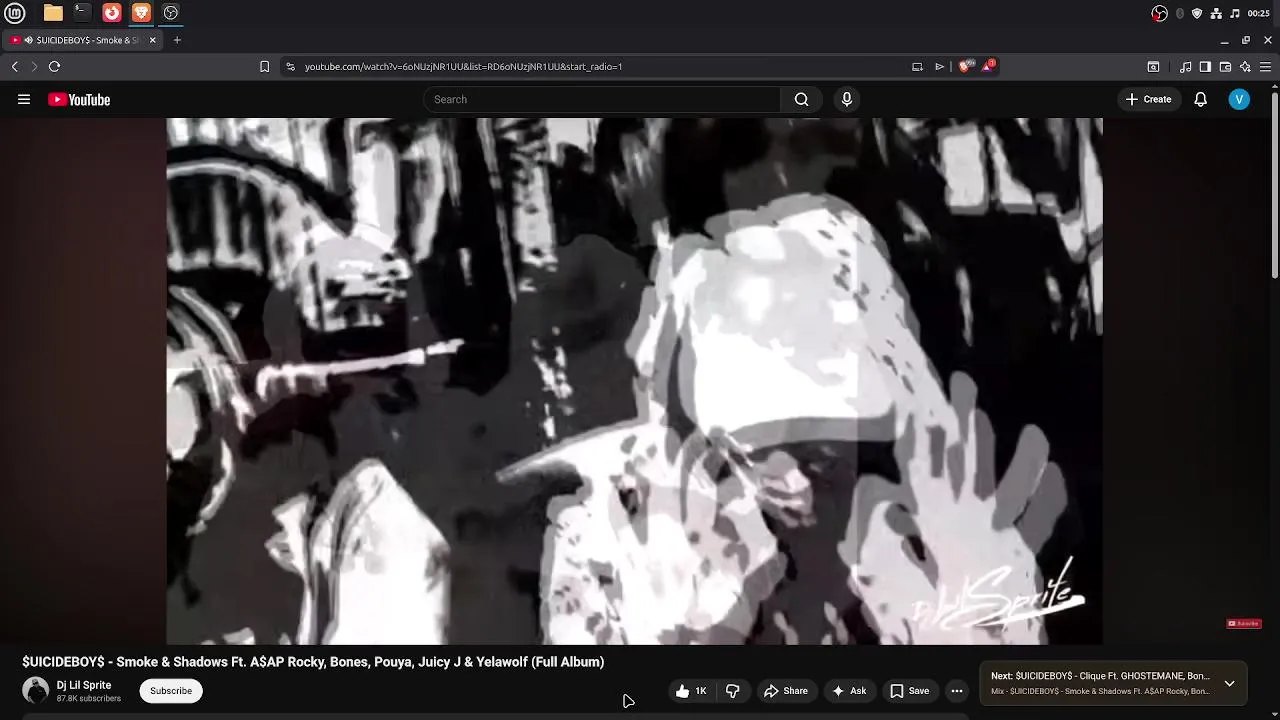This screenshot has width=1280, height=720.
Task: View site information next to the URL
Action: tap(290, 66)
